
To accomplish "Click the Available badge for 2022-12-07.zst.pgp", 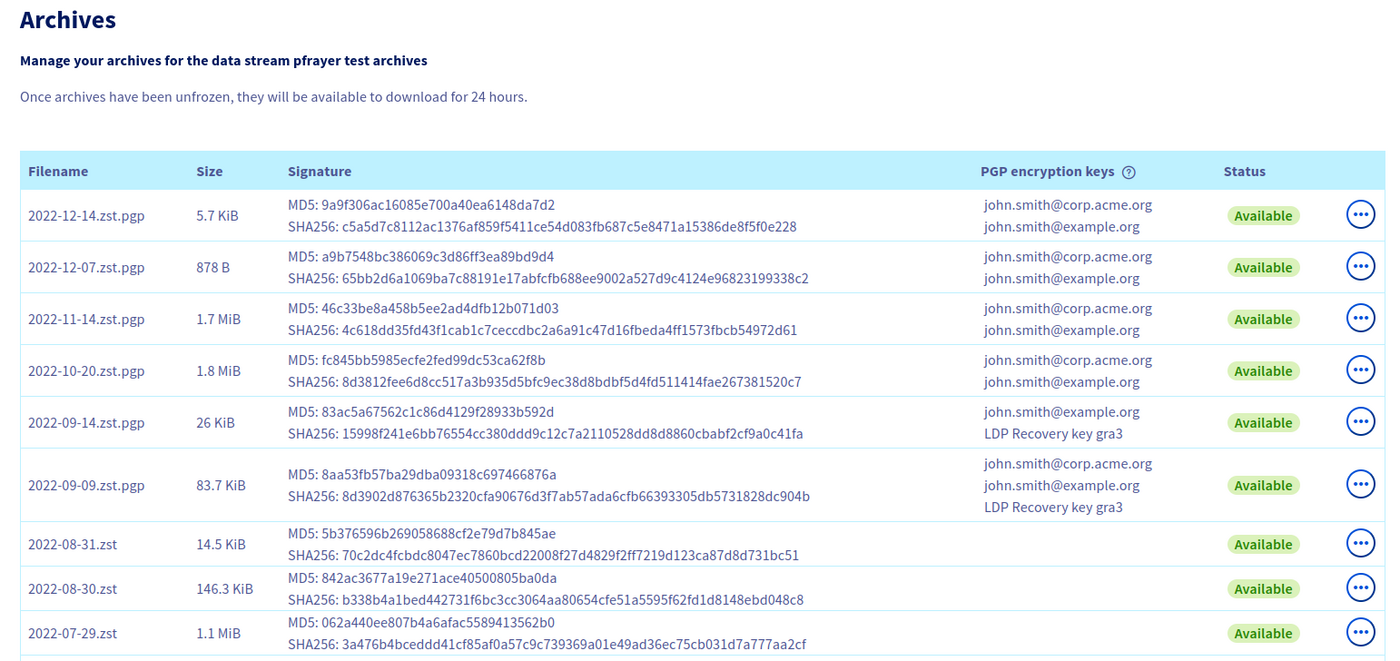I will click(1263, 267).
